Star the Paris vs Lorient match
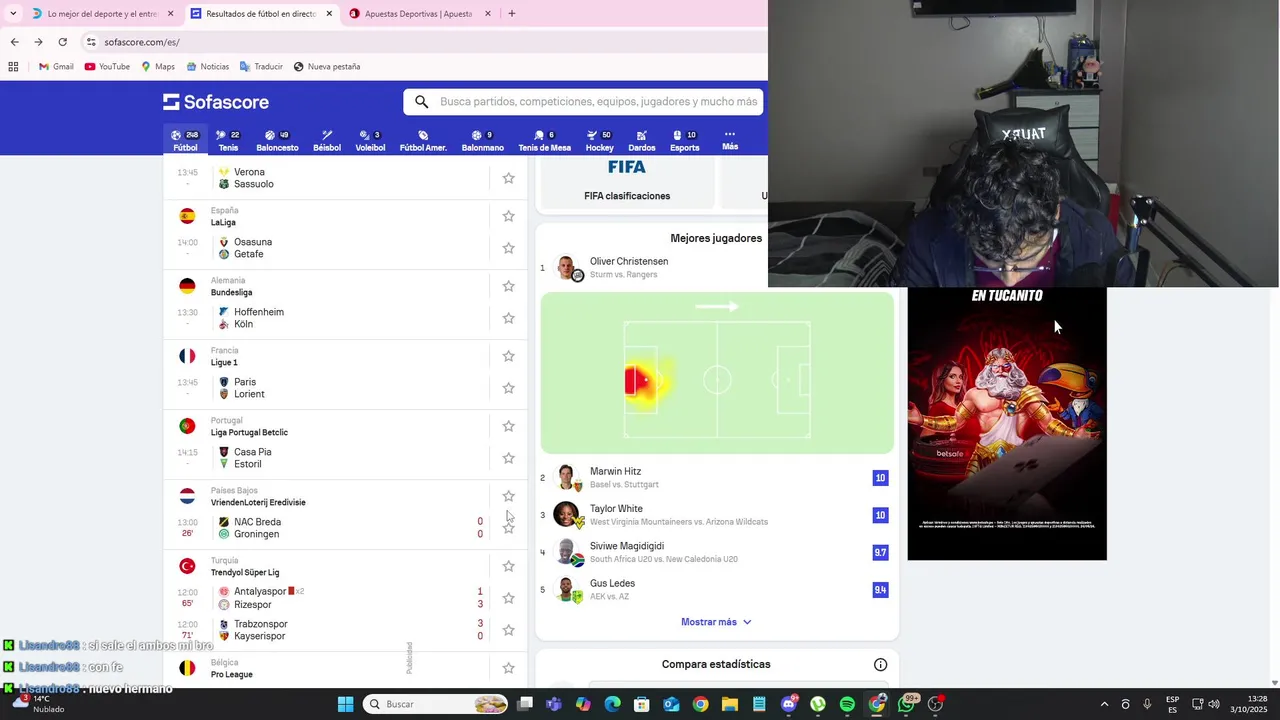 point(508,388)
